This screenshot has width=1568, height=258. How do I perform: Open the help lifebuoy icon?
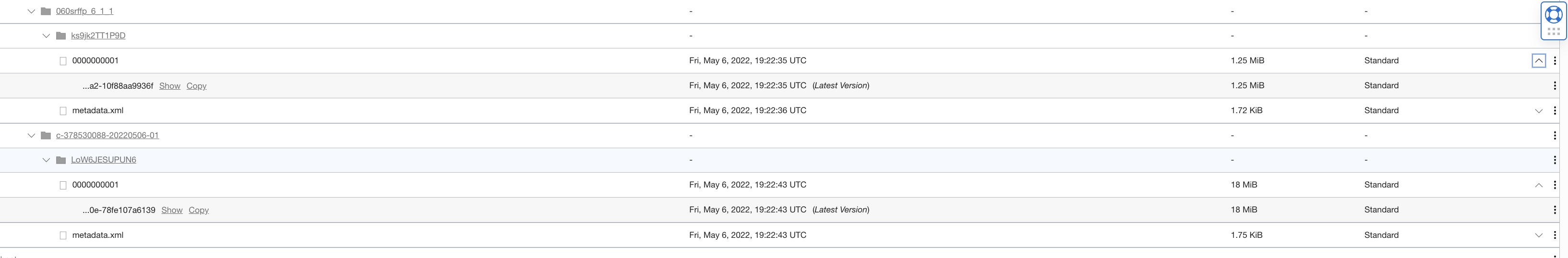(x=1554, y=14)
